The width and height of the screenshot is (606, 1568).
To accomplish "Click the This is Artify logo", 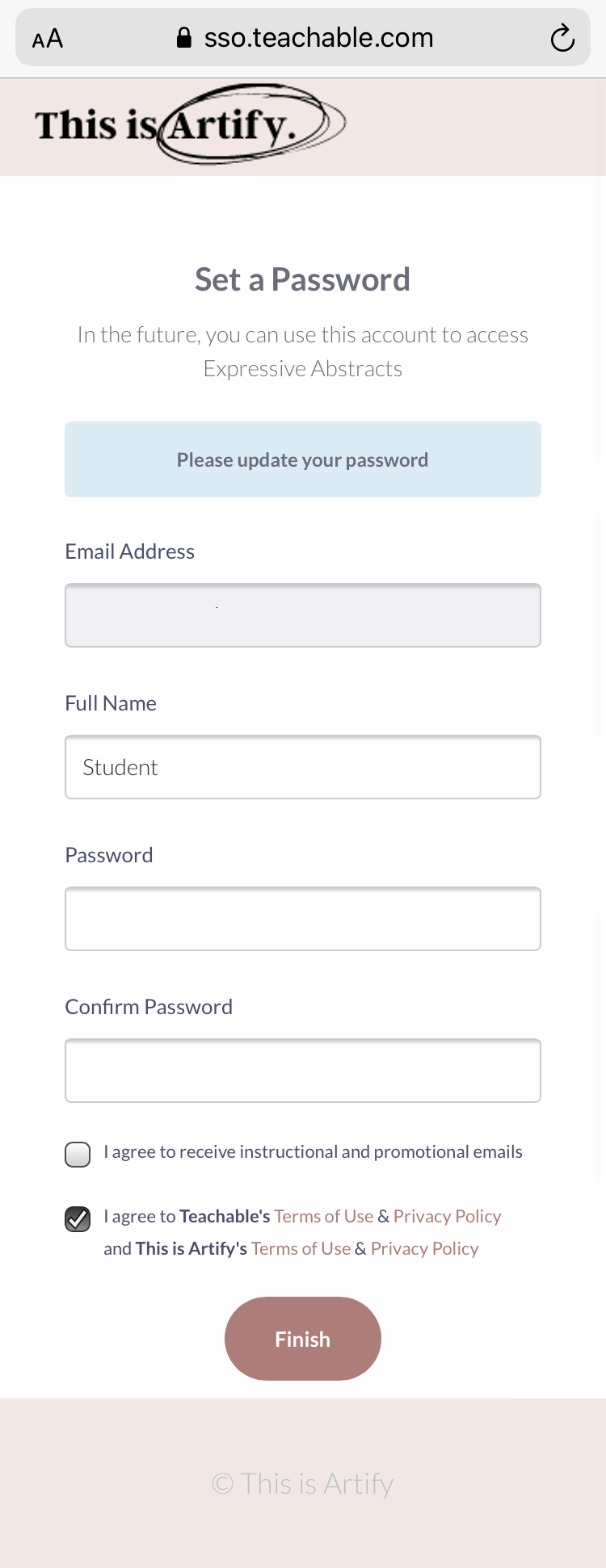I will tap(191, 124).
